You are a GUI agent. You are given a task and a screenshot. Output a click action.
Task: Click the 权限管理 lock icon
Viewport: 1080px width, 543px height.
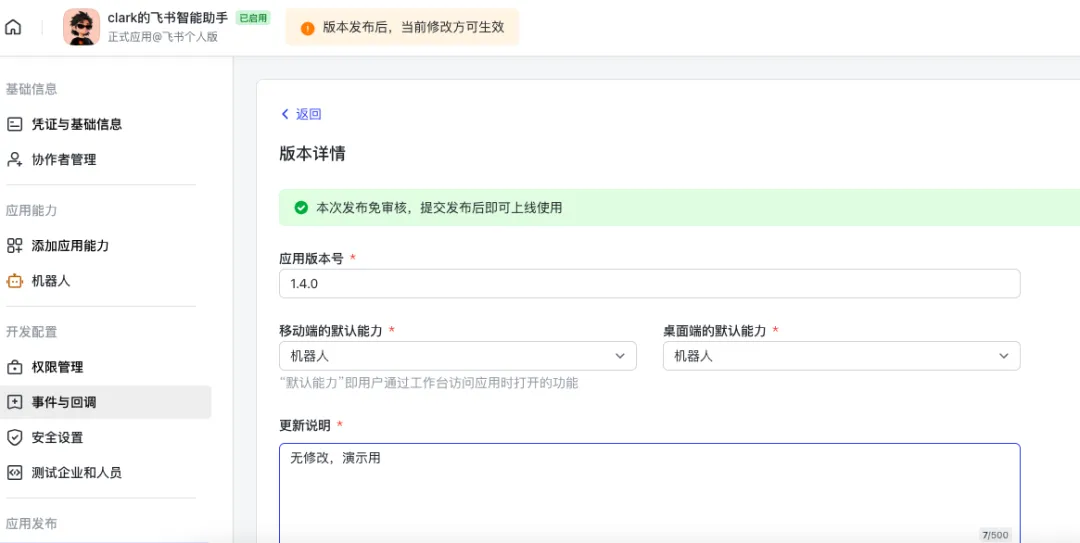[14, 367]
